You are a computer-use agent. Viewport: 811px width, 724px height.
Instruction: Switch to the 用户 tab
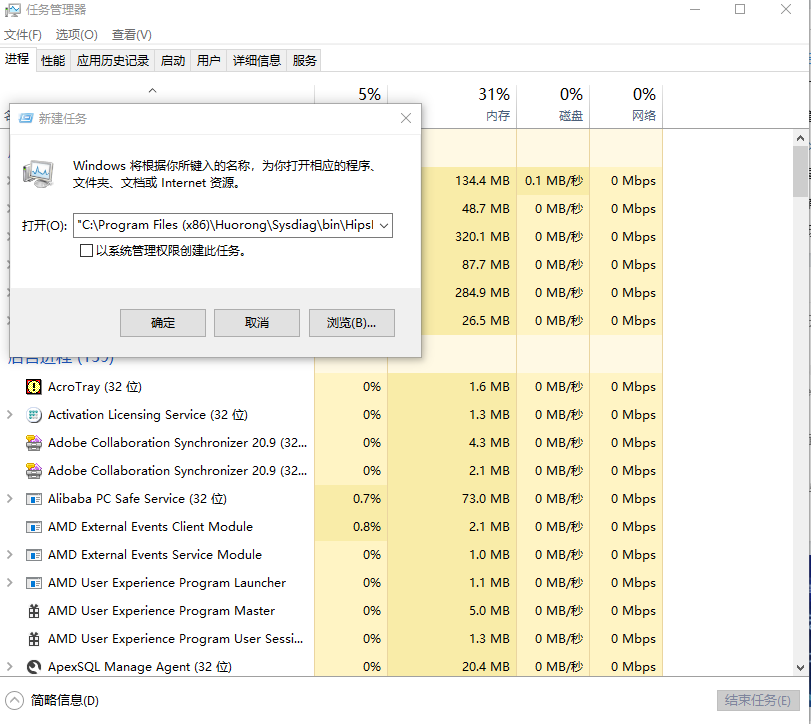pos(208,61)
